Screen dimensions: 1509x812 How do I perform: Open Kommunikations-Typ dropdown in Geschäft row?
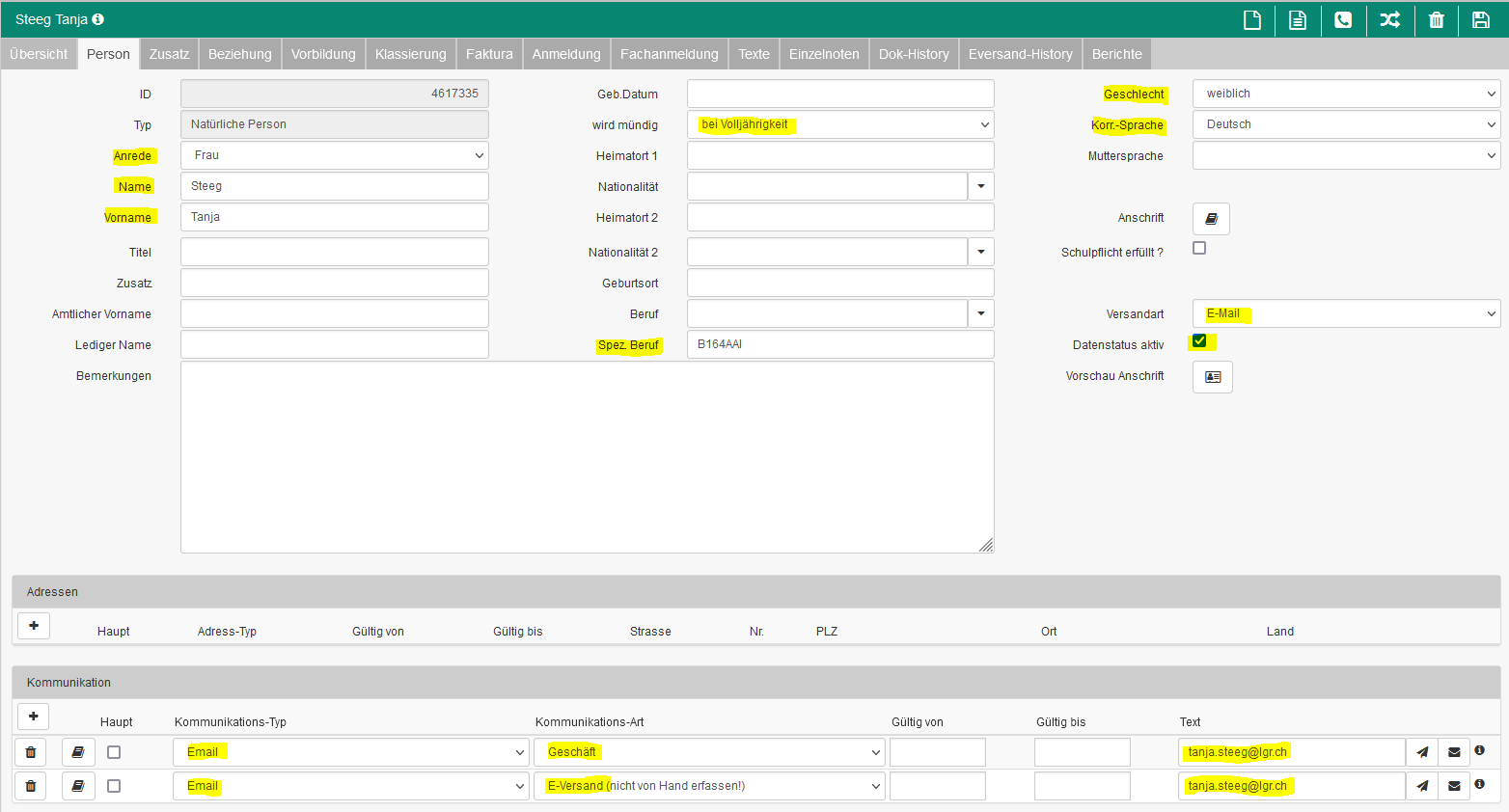pyautogui.click(x=351, y=752)
